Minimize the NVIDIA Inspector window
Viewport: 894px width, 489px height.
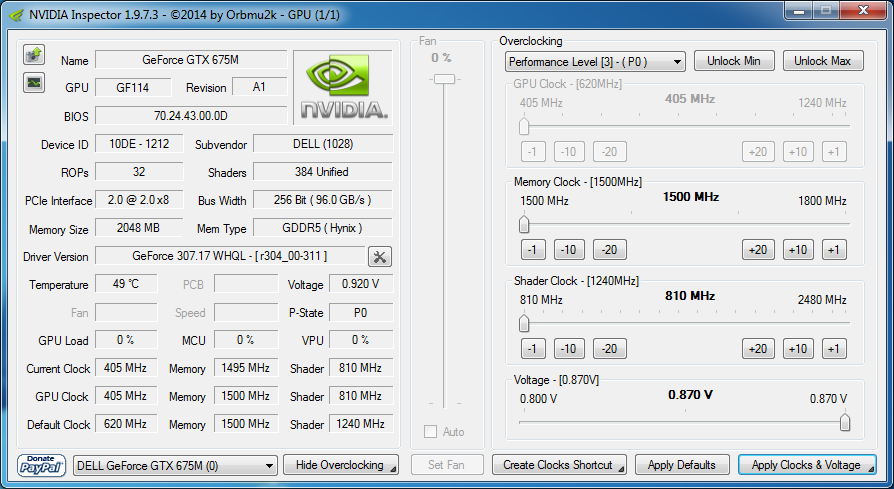tap(798, 10)
